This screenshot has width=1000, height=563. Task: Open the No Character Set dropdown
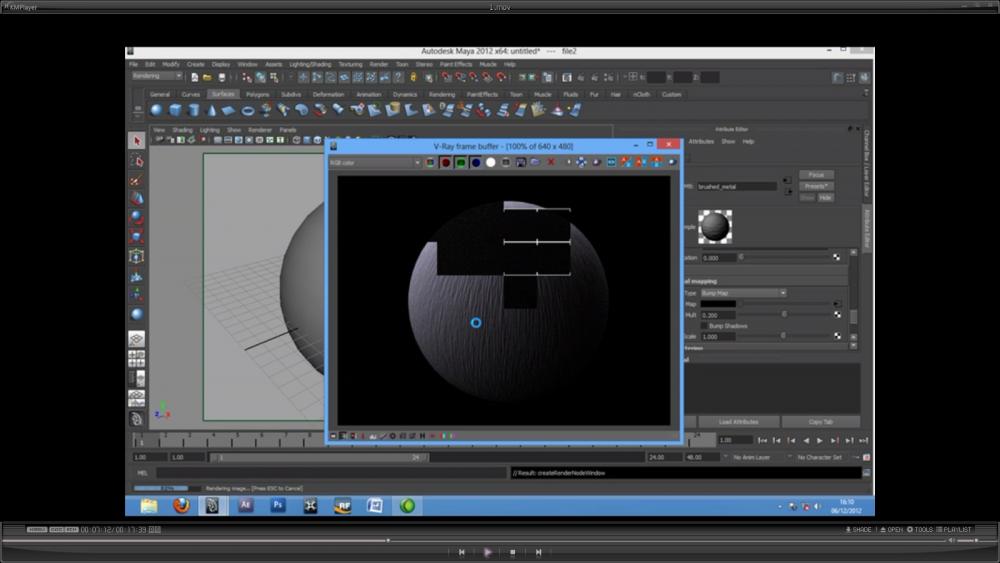(823, 457)
